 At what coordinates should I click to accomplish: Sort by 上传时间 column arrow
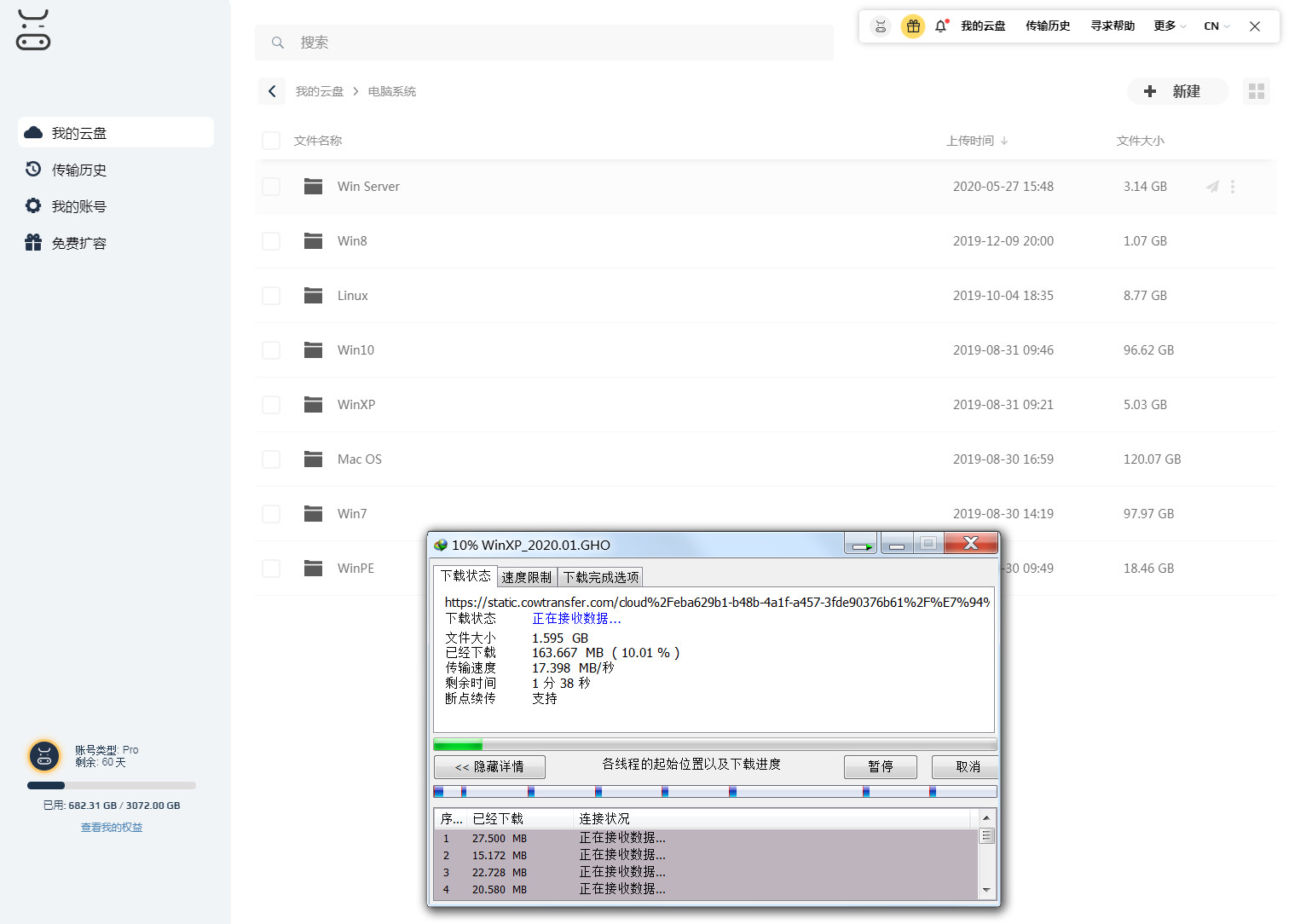pos(1004,141)
